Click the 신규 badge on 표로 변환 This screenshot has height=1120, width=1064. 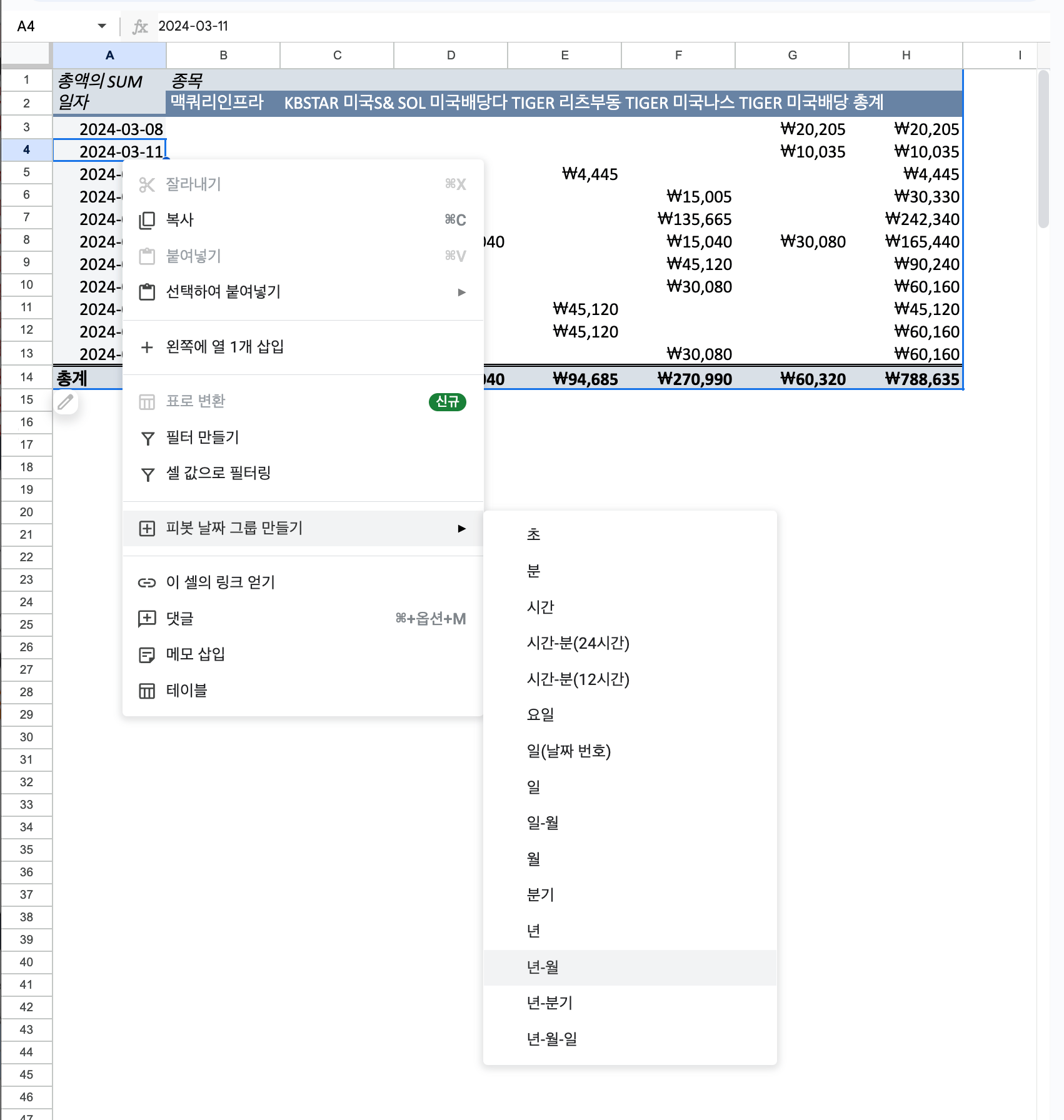point(448,402)
